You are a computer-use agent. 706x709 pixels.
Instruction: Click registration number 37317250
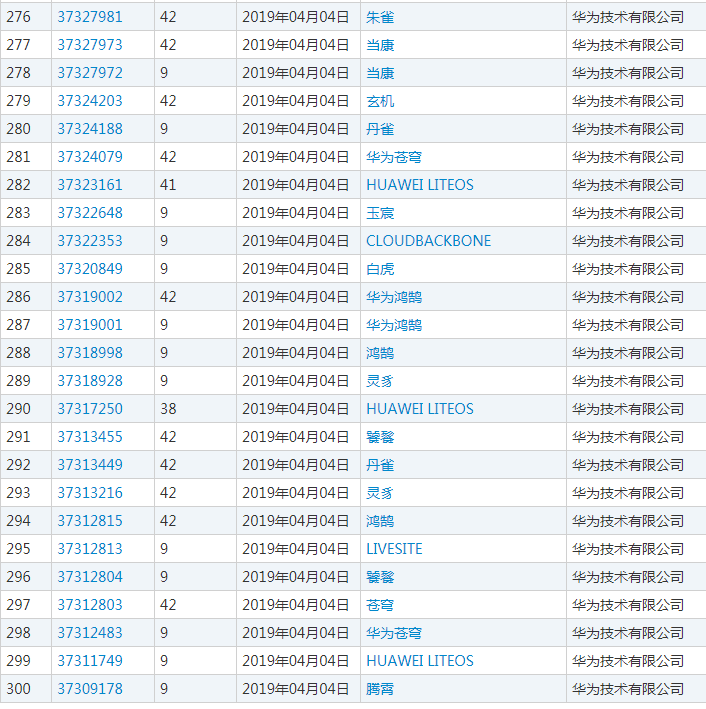[90, 409]
